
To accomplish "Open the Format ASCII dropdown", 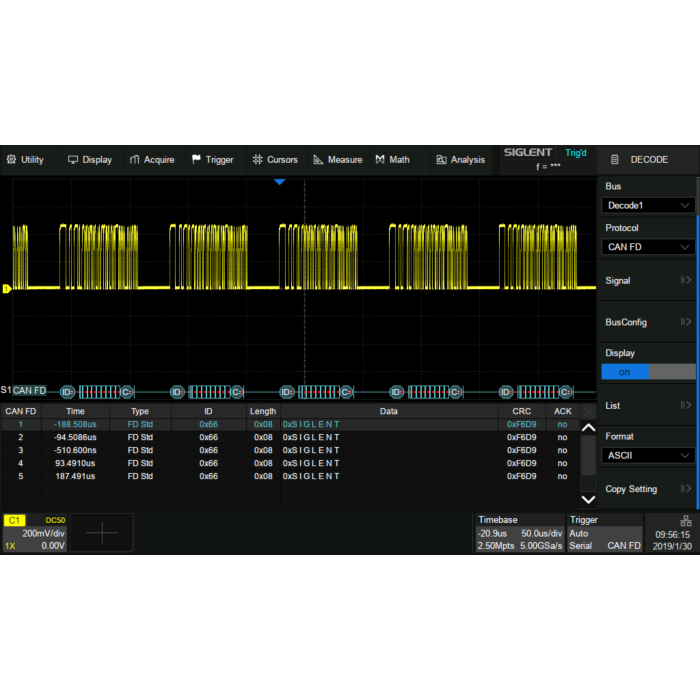I will 648,455.
